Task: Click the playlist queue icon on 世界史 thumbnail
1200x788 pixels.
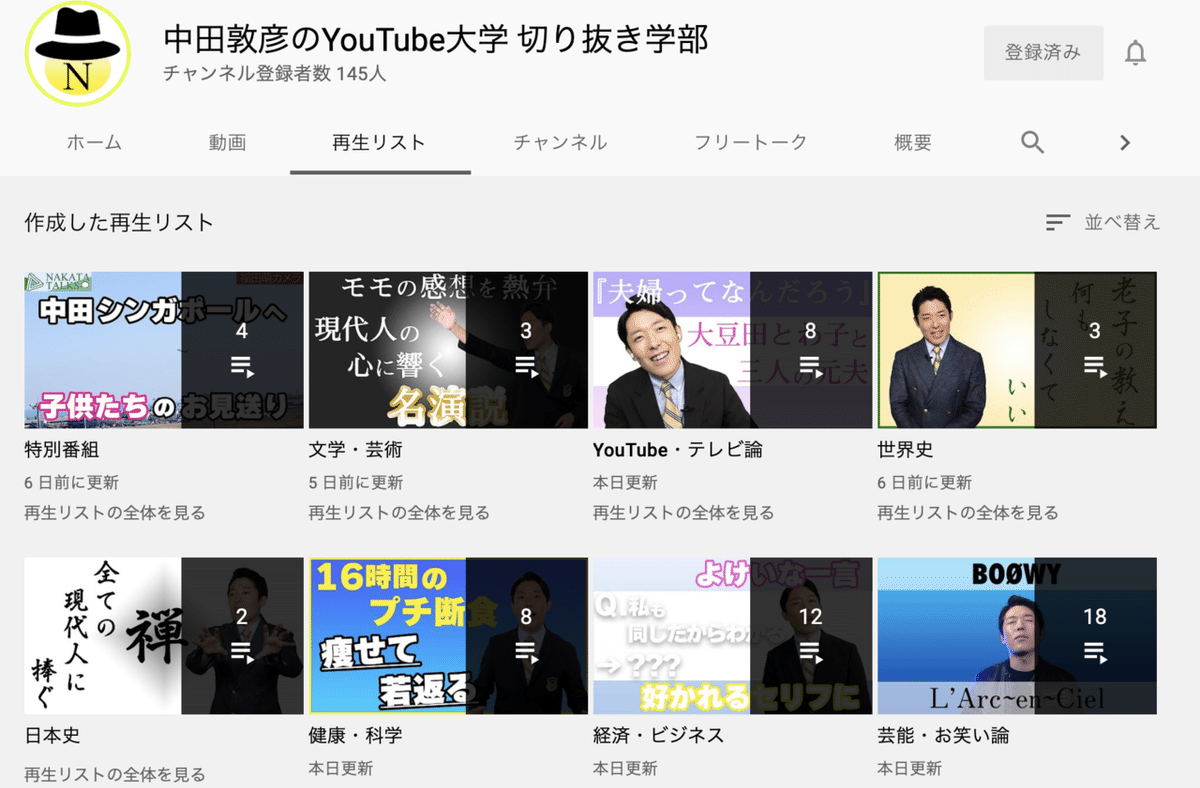Action: pos(1094,368)
